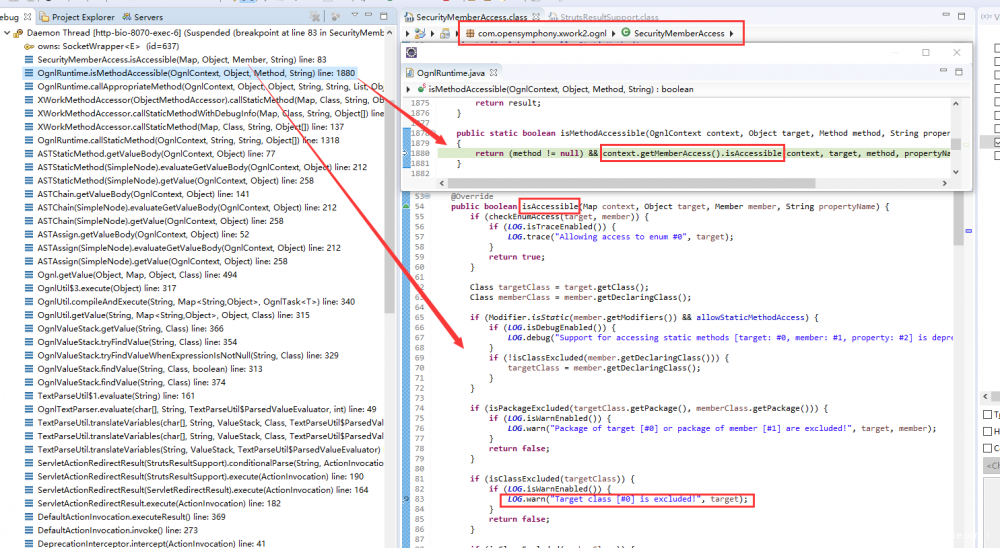Click the key icon beside owns: SocketWrapper

coord(29,47)
